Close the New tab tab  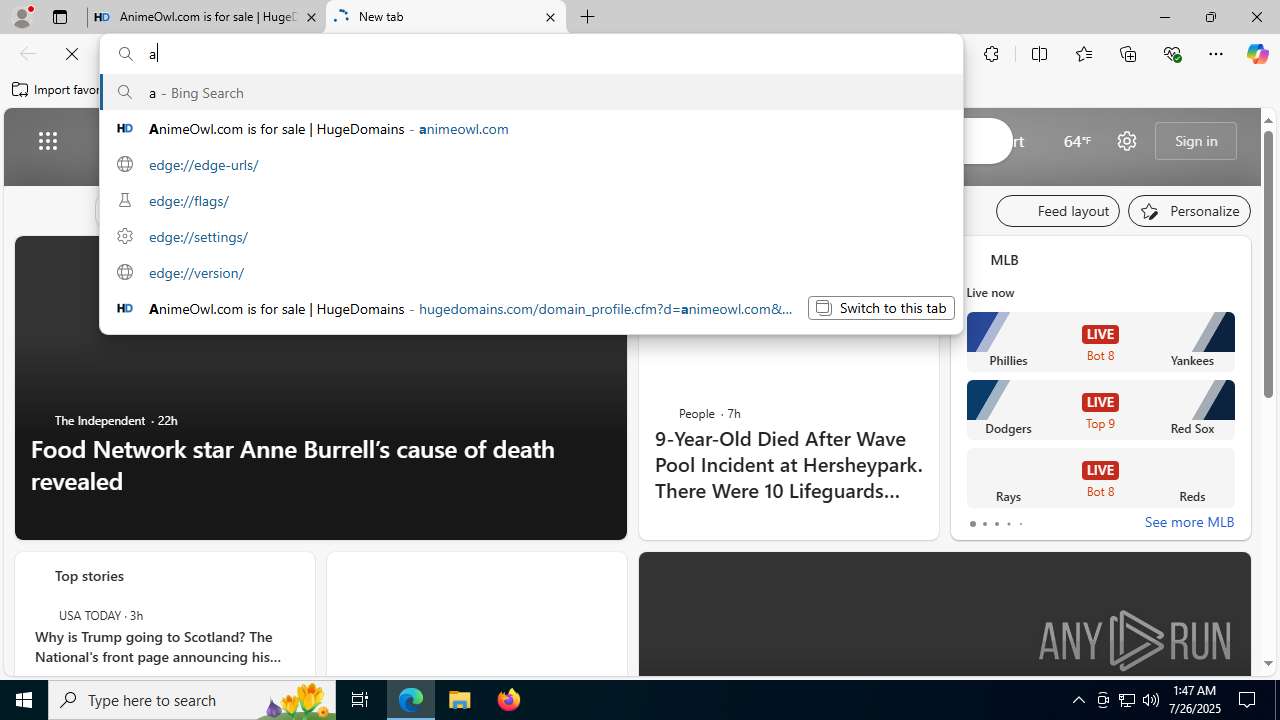tap(550, 17)
